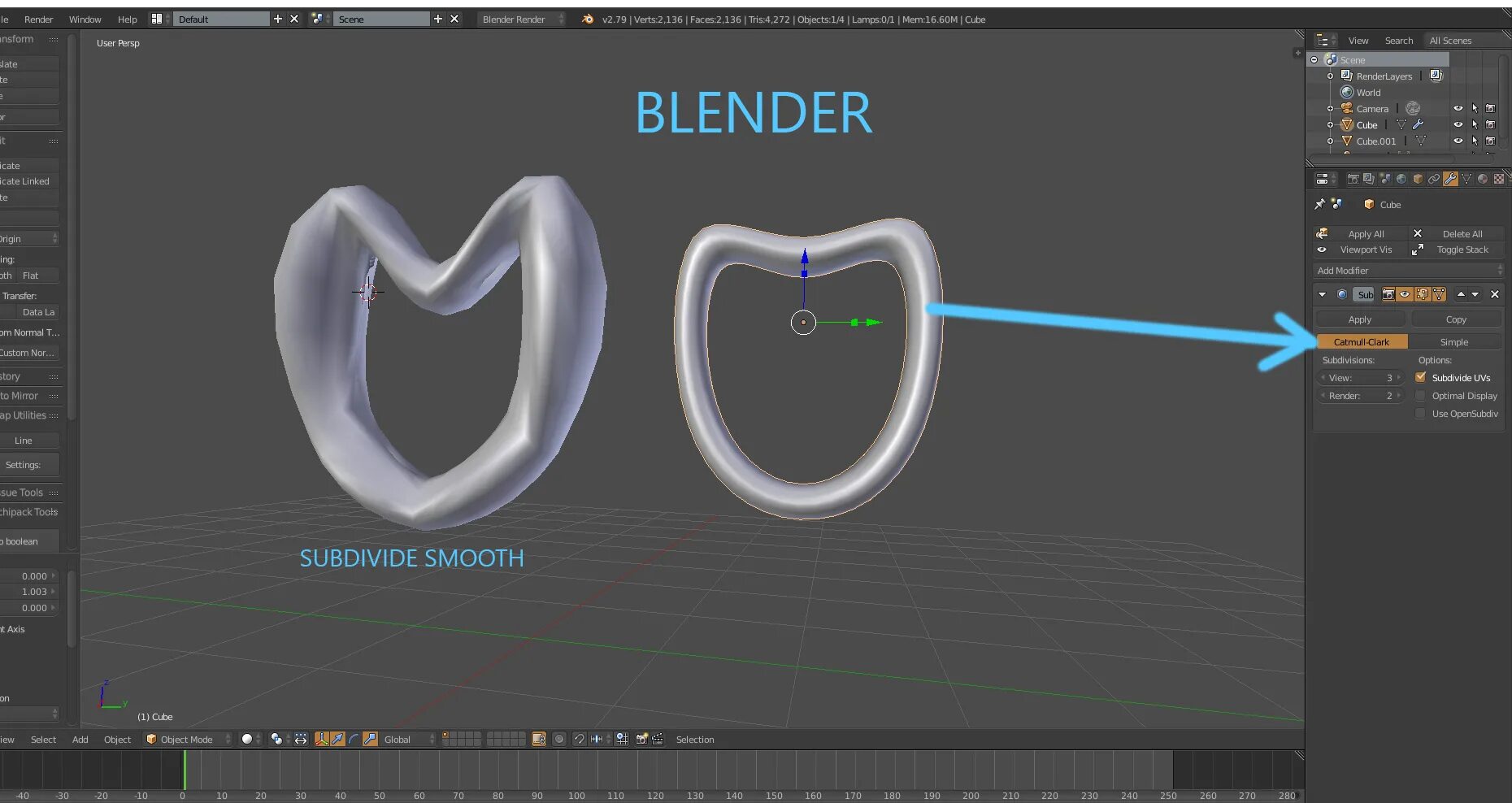Open the Modifiers properties tab (wrench icon)

(x=1450, y=179)
